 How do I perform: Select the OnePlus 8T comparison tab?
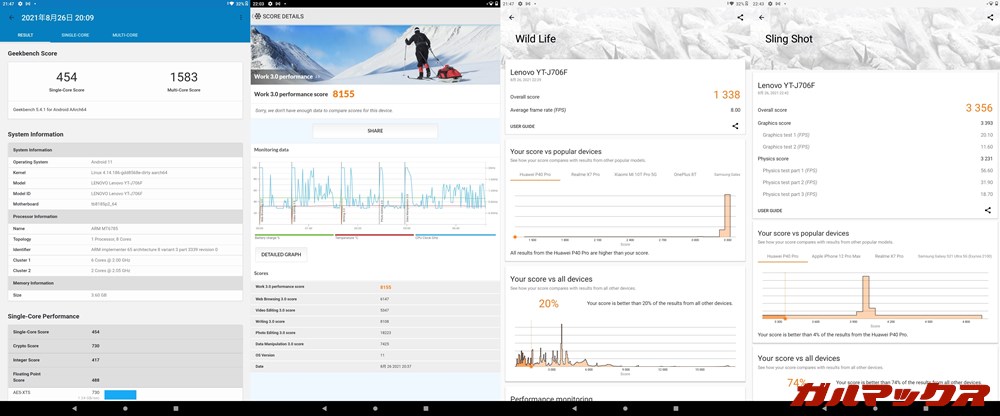coord(684,174)
